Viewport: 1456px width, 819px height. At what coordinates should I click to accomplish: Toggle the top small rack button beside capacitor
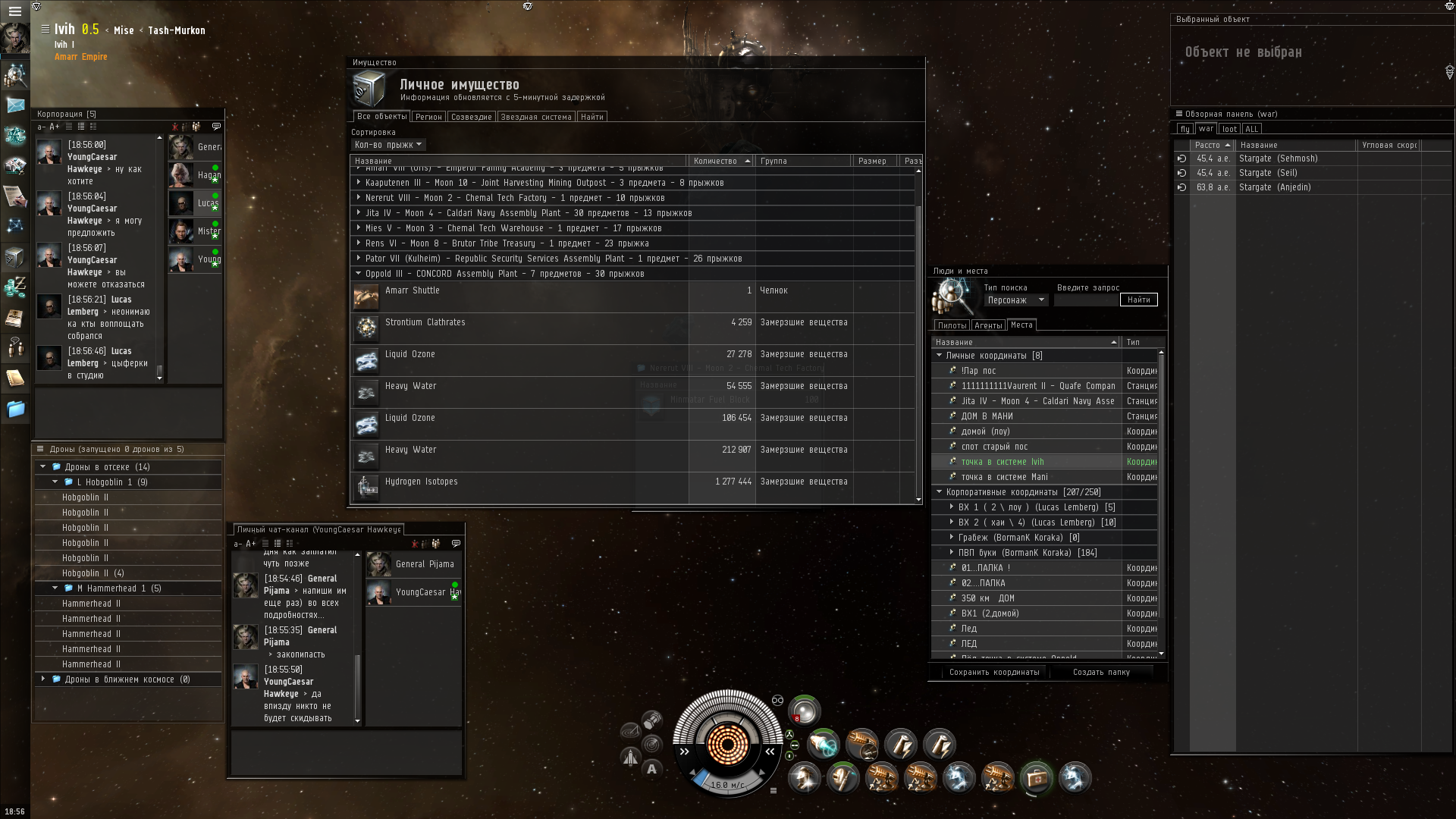pos(789,734)
